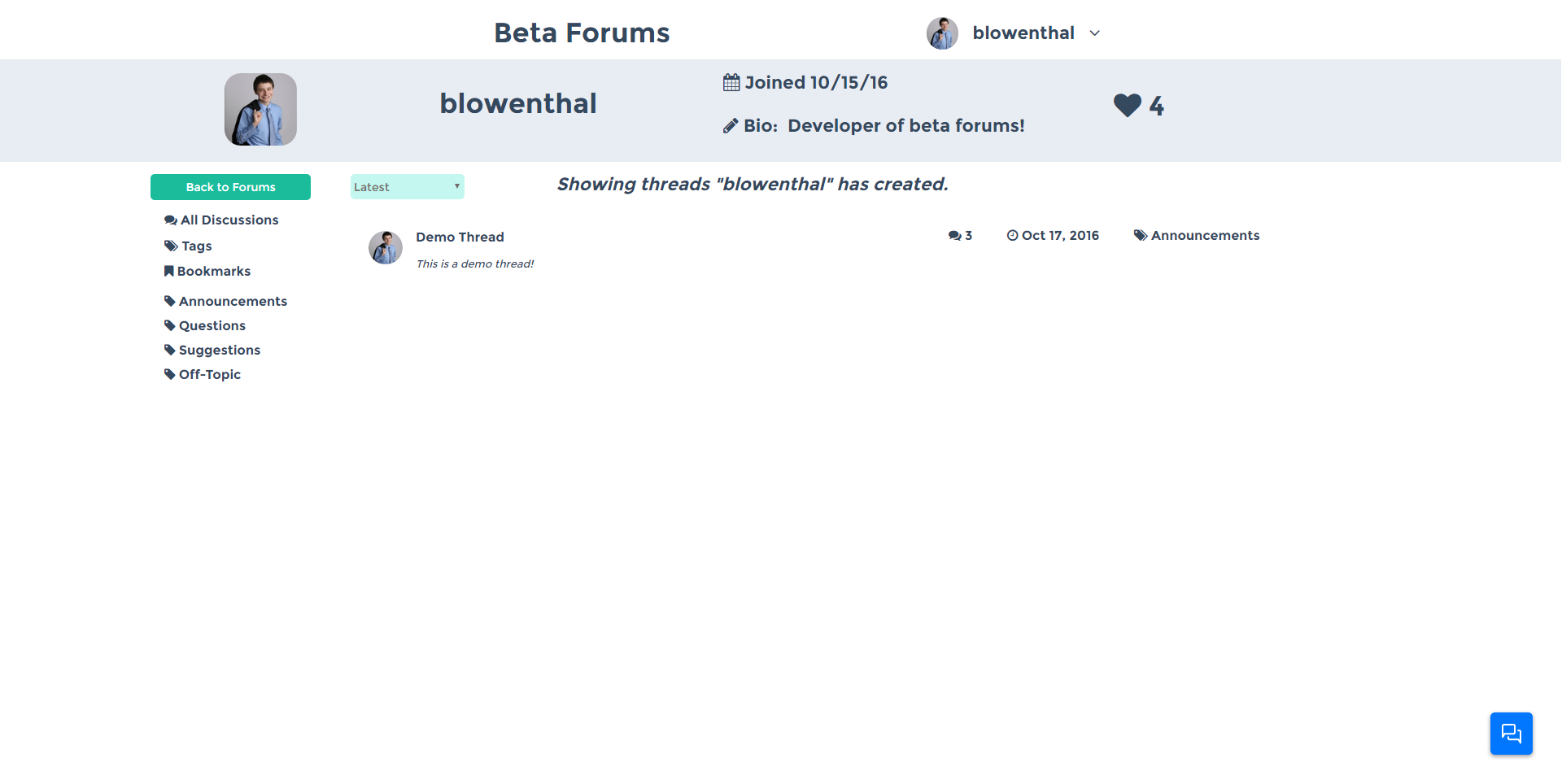Click the calendar icon beside Joined
The height and width of the screenshot is (784, 1562).
[x=731, y=82]
